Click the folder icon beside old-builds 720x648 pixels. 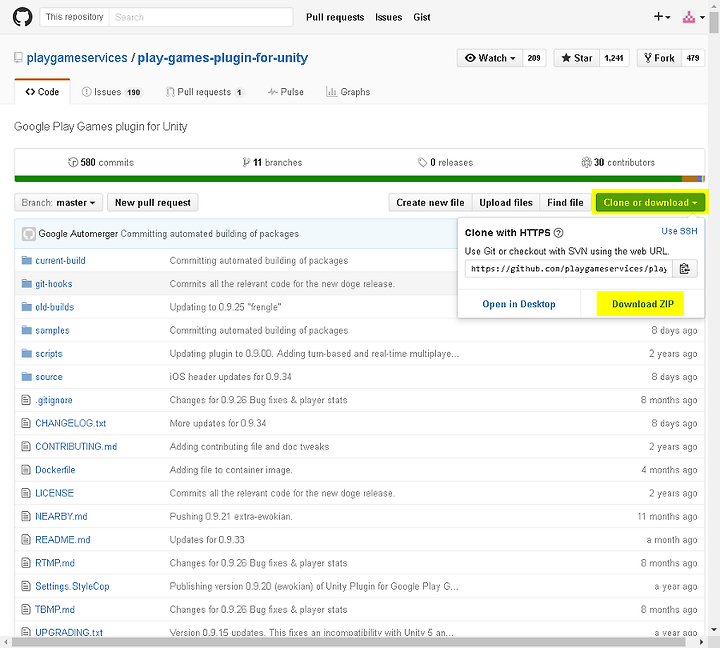point(27,307)
